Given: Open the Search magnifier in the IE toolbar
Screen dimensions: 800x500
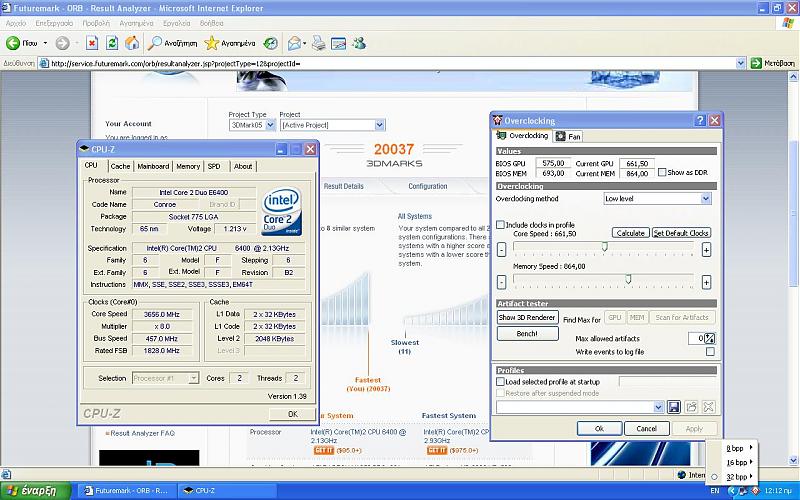Looking at the screenshot, I should coord(154,43).
